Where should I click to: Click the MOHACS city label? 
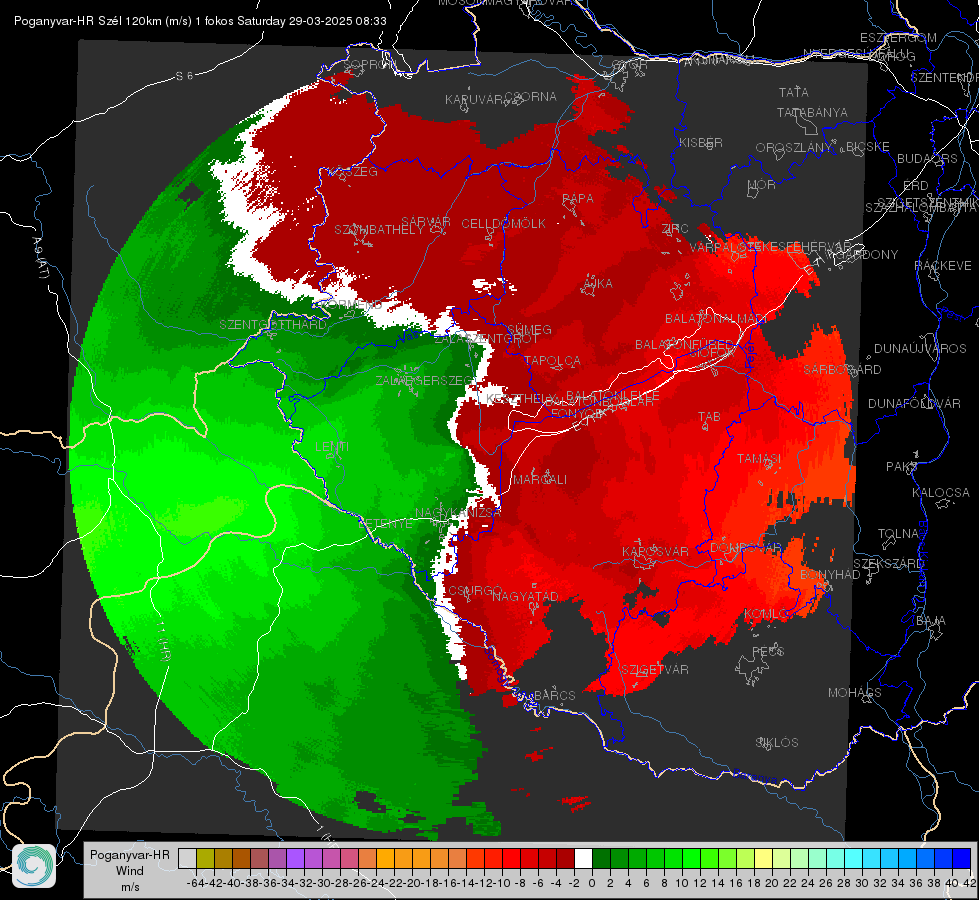tap(854, 693)
